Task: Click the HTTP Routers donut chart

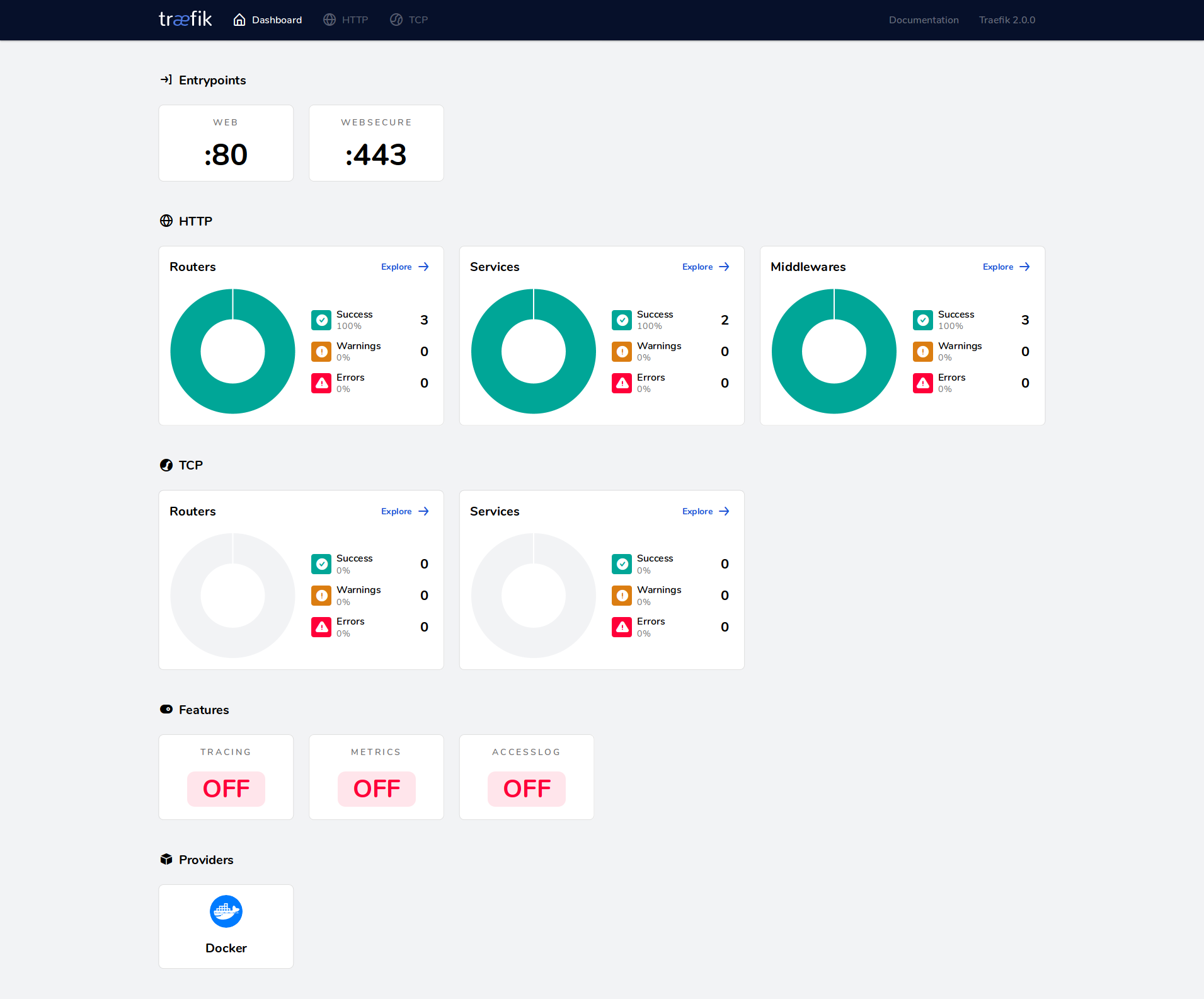Action: tap(232, 351)
